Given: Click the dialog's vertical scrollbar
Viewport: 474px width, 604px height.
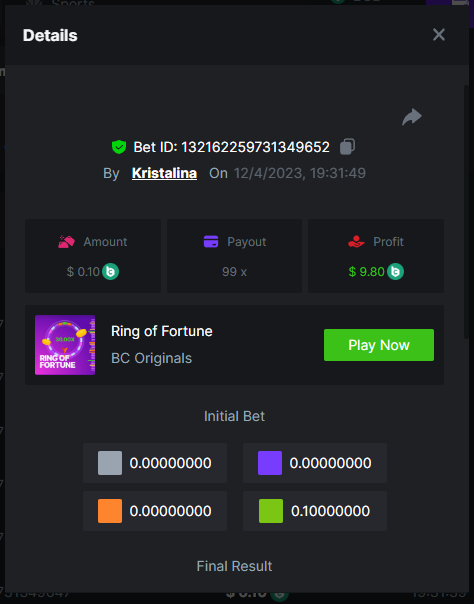Looking at the screenshot, I should coord(466,212).
